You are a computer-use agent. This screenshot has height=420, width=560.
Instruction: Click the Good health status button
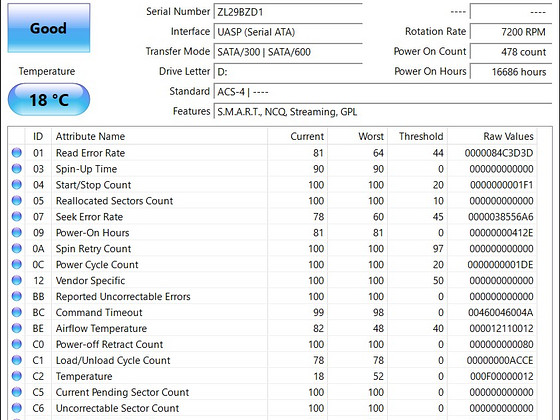click(x=49, y=28)
